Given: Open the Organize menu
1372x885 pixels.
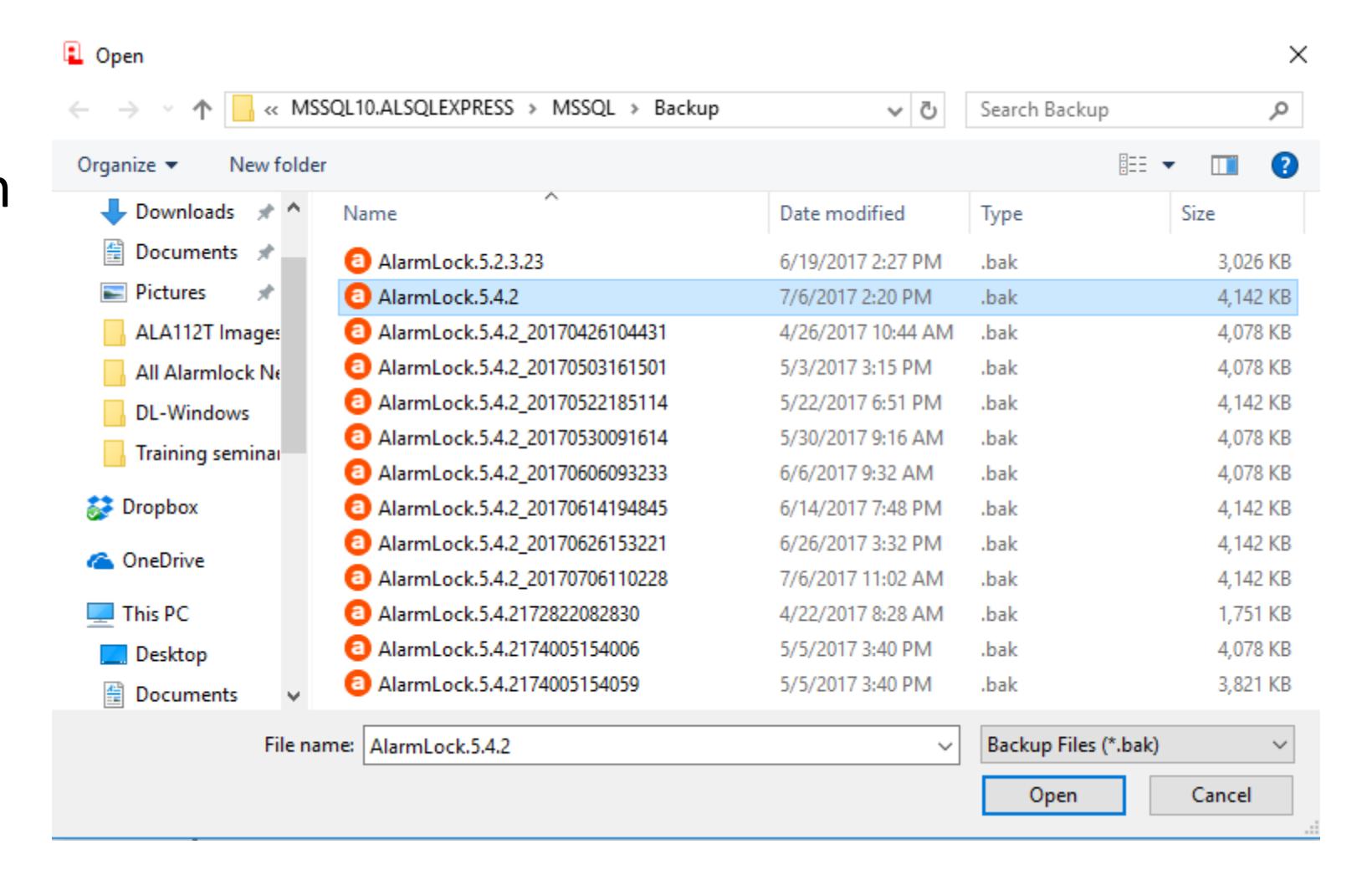Looking at the screenshot, I should tap(127, 165).
